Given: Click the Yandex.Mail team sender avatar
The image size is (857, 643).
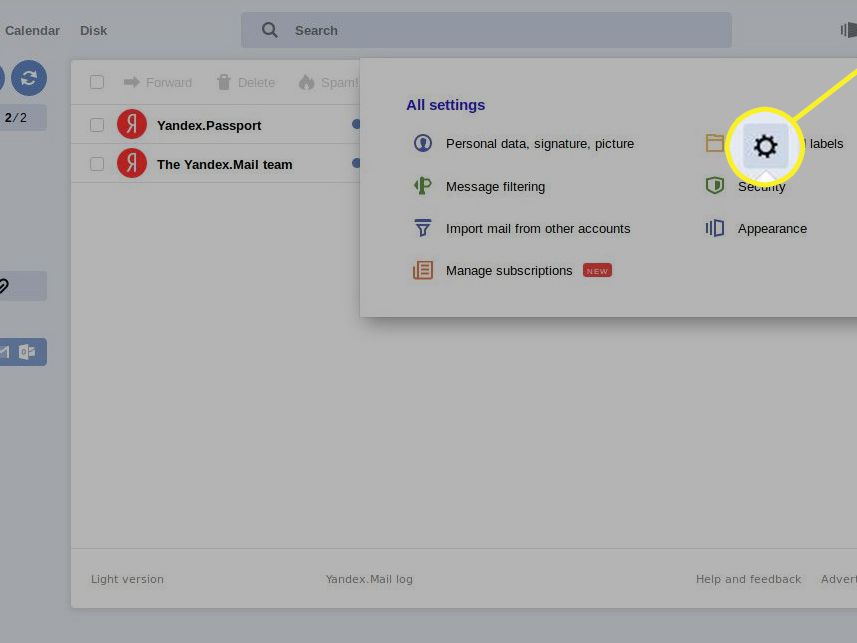Looking at the screenshot, I should pyautogui.click(x=132, y=163).
